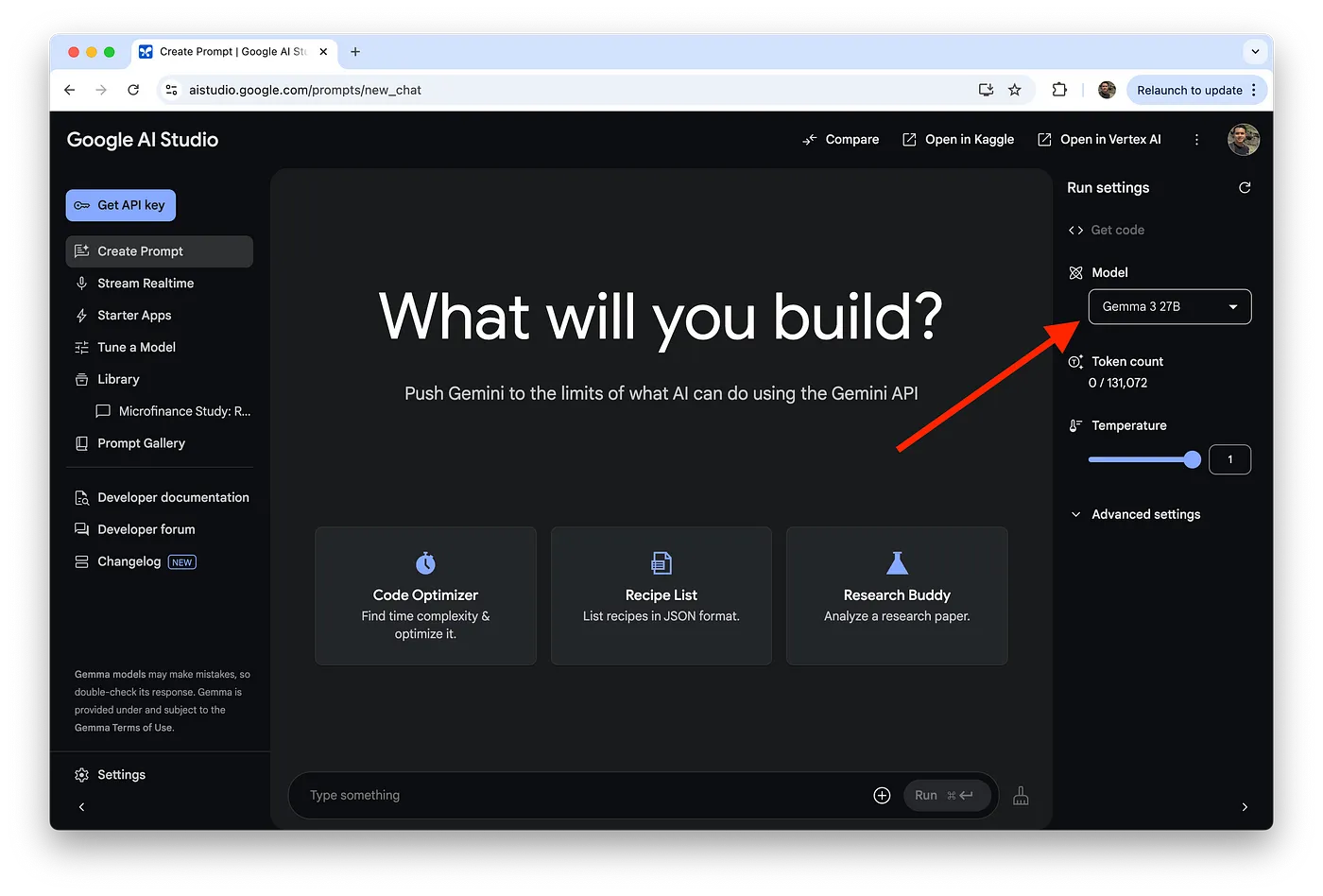Reset Run settings with the refresh icon
The image size is (1323, 896).
(x=1245, y=188)
